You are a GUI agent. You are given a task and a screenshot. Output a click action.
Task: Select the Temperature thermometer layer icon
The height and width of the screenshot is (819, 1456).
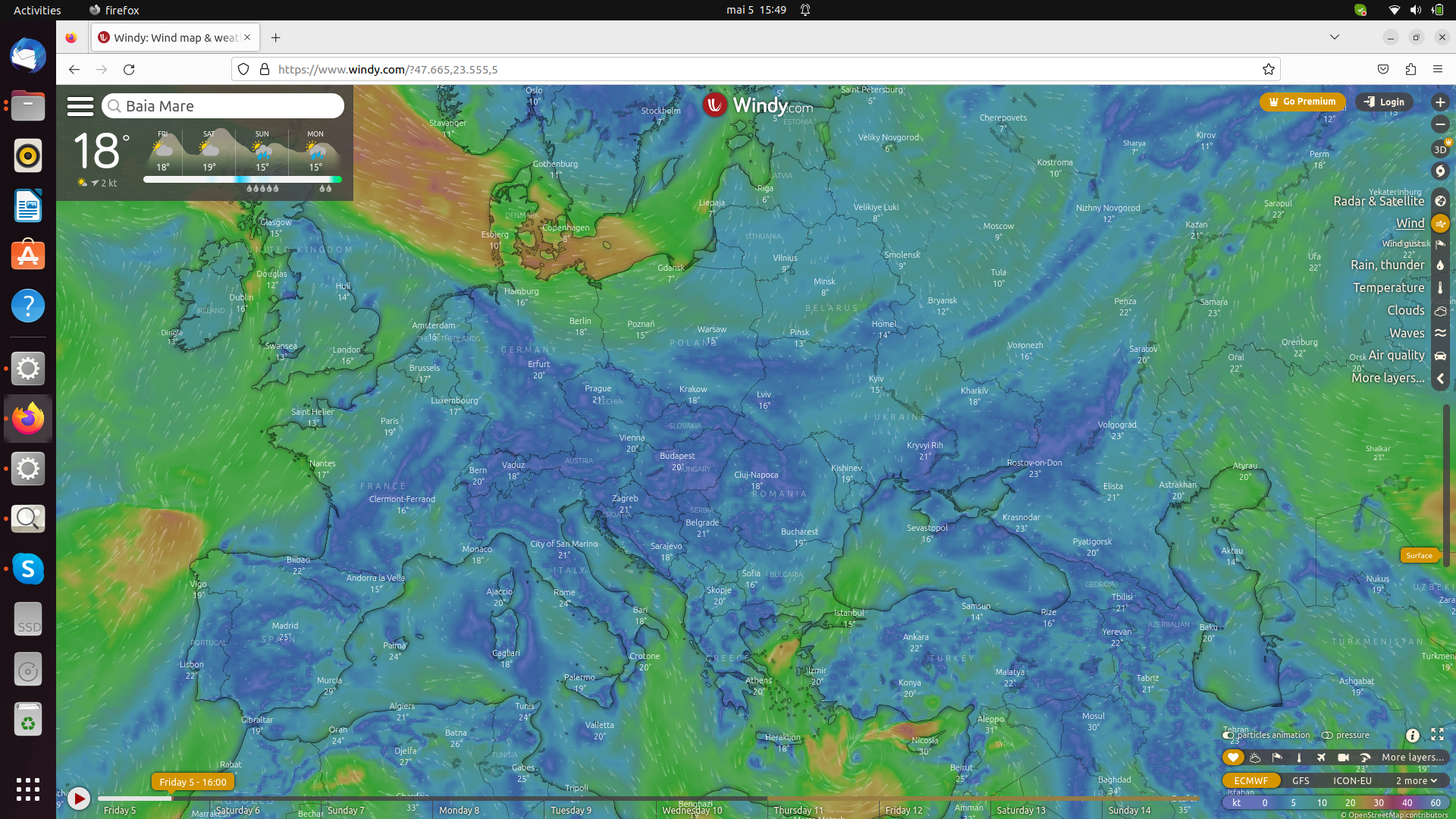click(x=1440, y=287)
